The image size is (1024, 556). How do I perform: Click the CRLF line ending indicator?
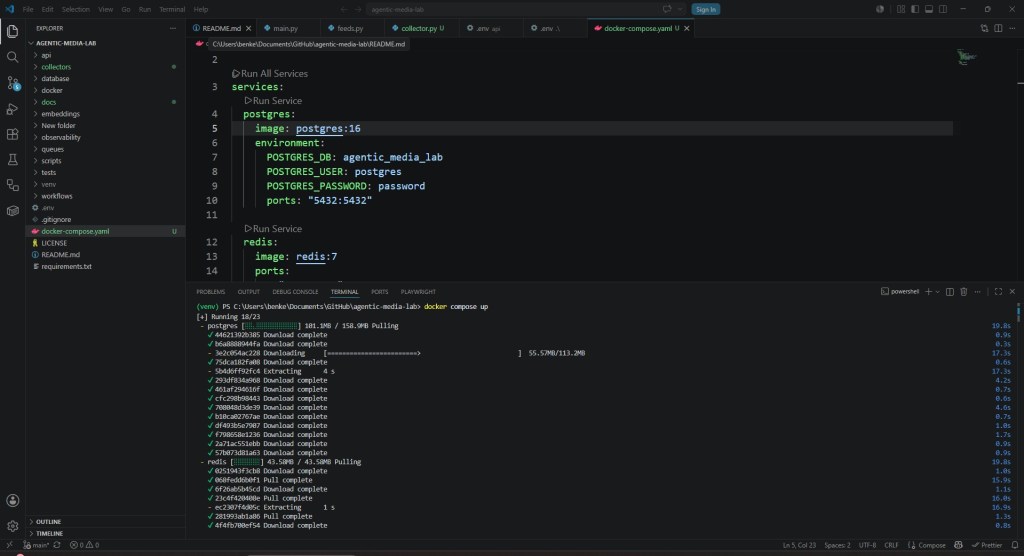891,545
